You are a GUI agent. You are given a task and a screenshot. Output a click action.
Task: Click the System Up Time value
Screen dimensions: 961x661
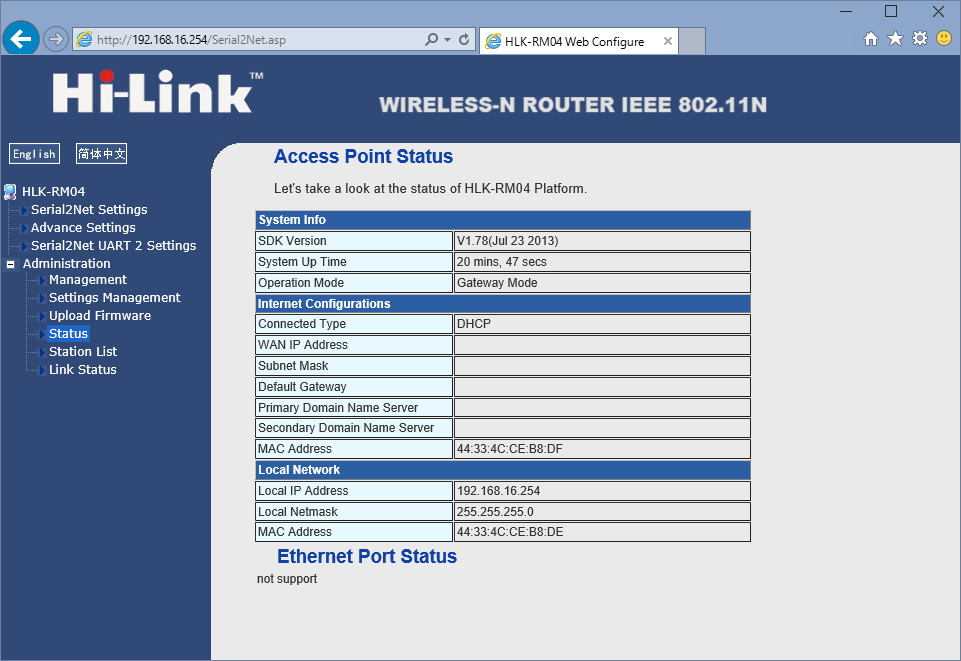click(x=501, y=262)
